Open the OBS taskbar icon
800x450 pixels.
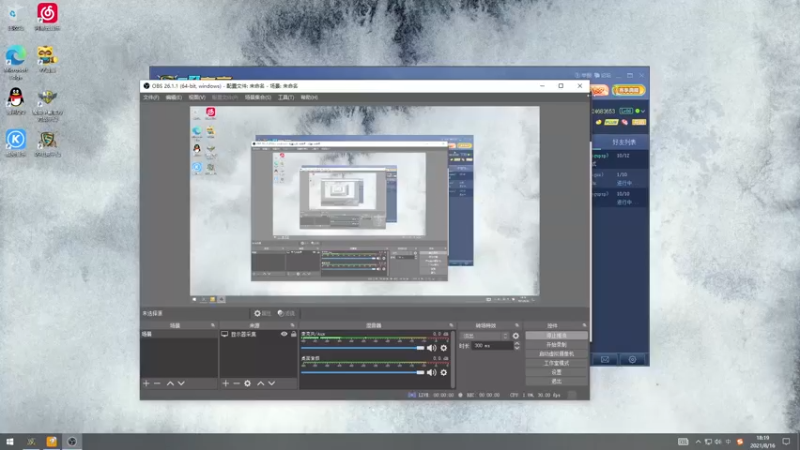coord(72,441)
